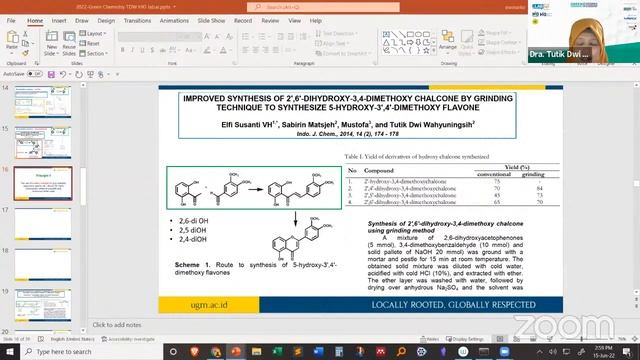Click the Accessibility Investigate status button
This screenshot has height=360, width=640.
click(128, 339)
